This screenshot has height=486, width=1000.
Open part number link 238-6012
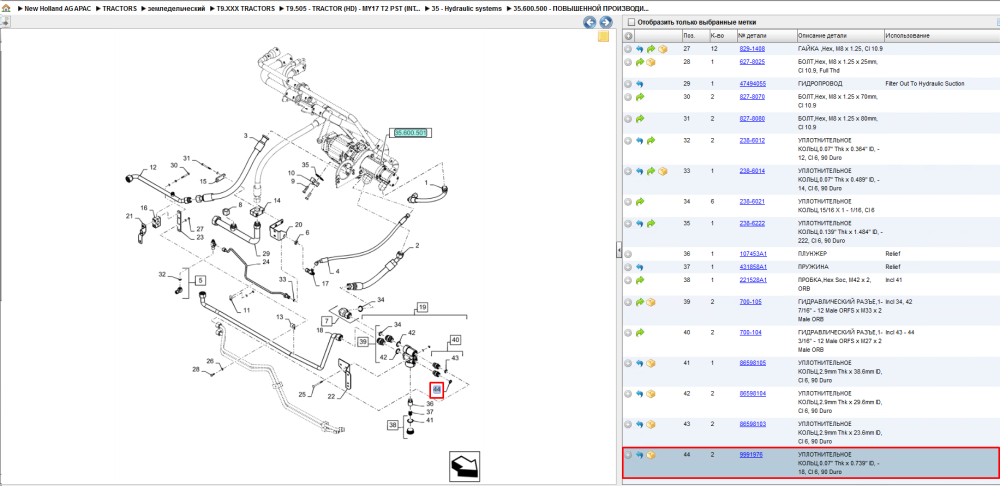752,140
